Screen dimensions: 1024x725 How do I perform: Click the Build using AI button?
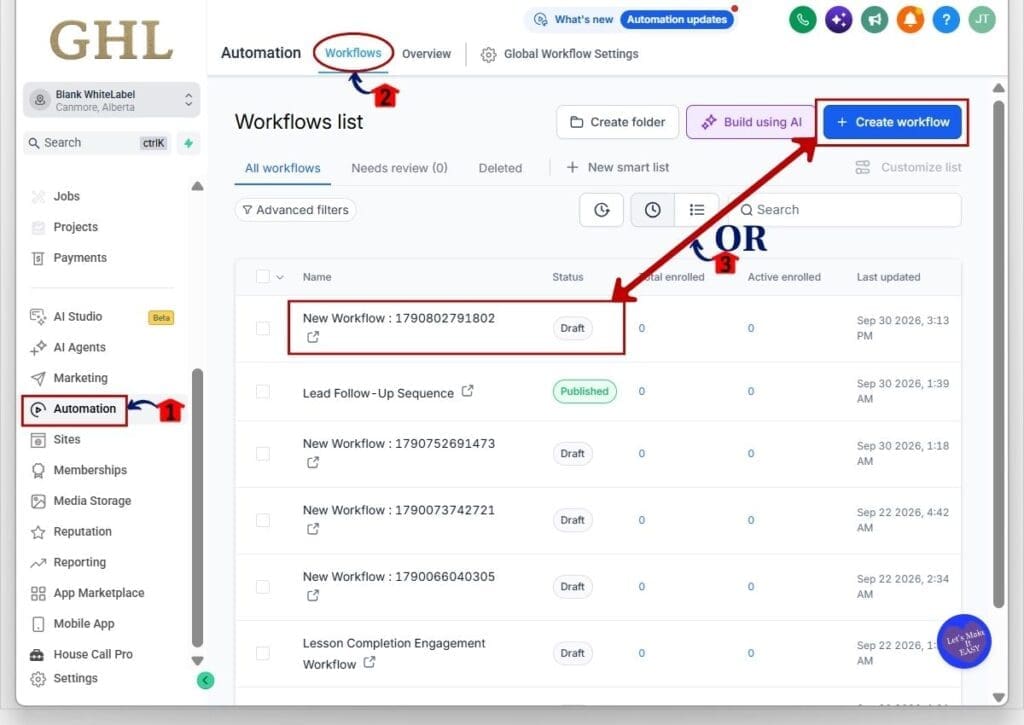pos(751,122)
